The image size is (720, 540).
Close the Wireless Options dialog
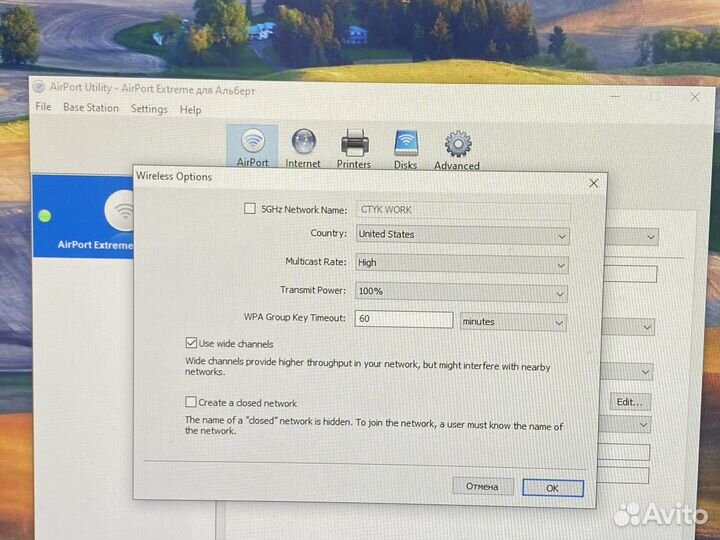(594, 183)
